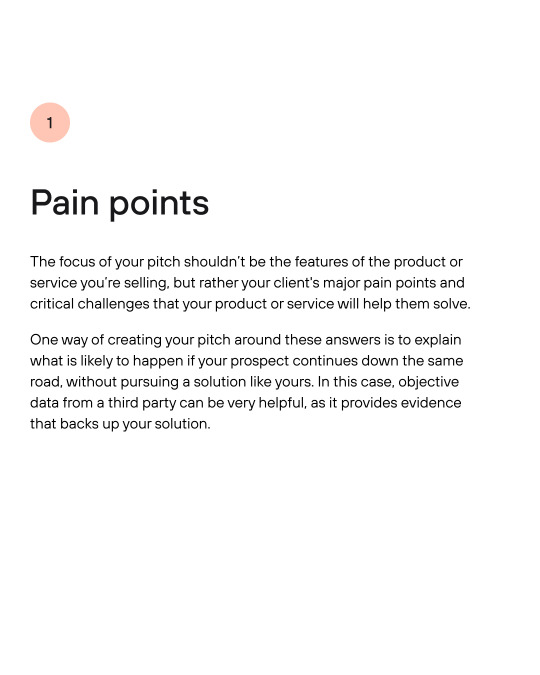Image resolution: width=540 pixels, height=675 pixels.
Task: Click the pink circle numbered 1
Action: [50, 122]
